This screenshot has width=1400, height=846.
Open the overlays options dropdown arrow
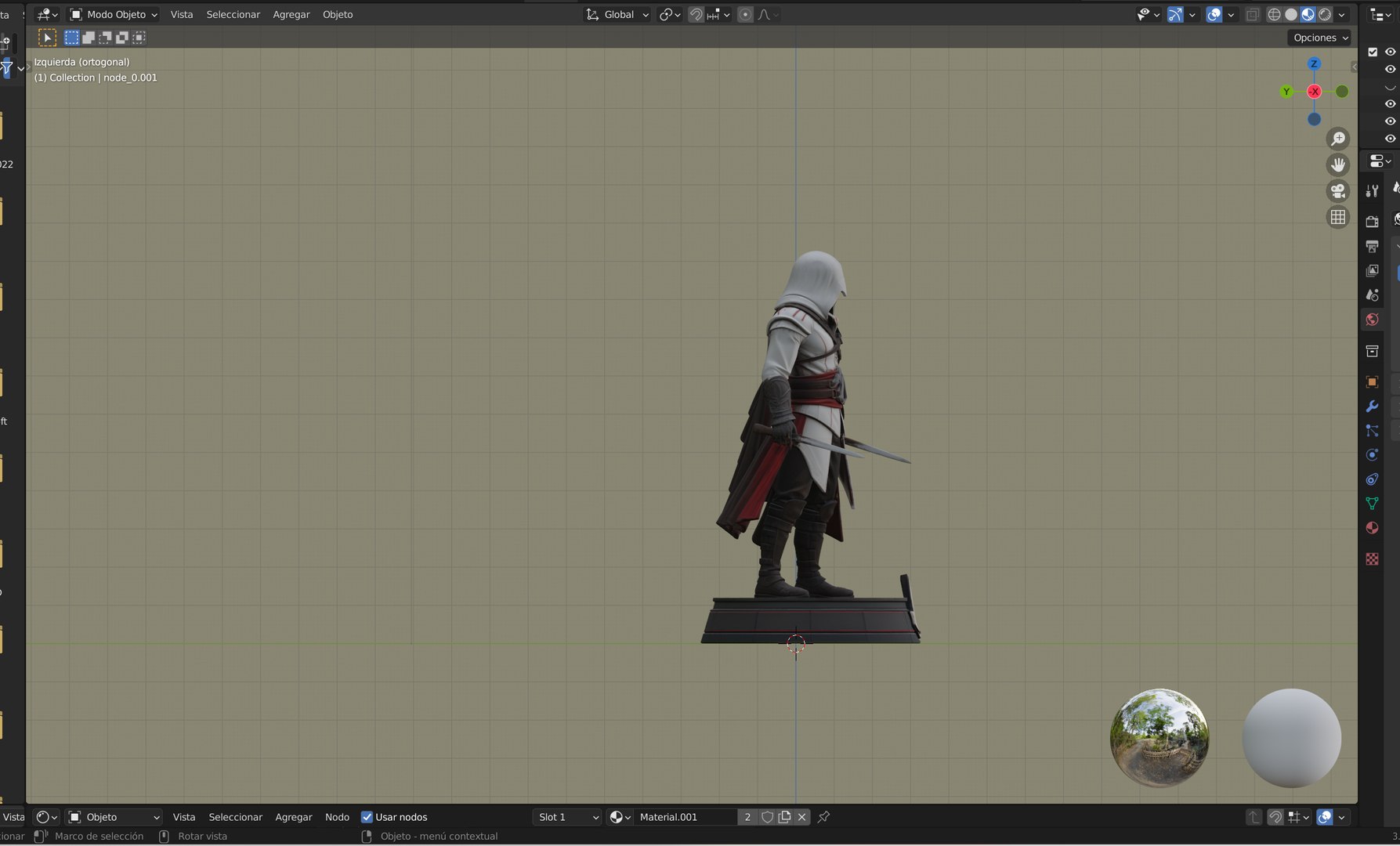(x=1231, y=15)
